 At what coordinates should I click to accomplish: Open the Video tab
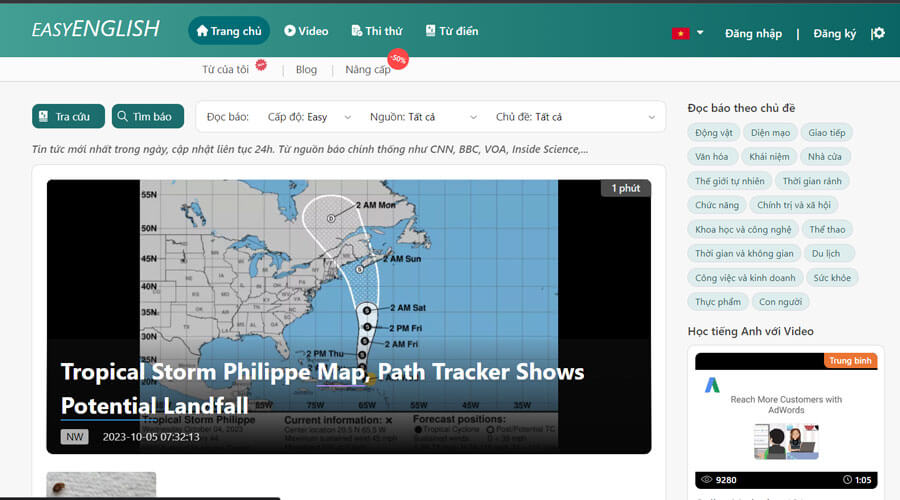(306, 31)
